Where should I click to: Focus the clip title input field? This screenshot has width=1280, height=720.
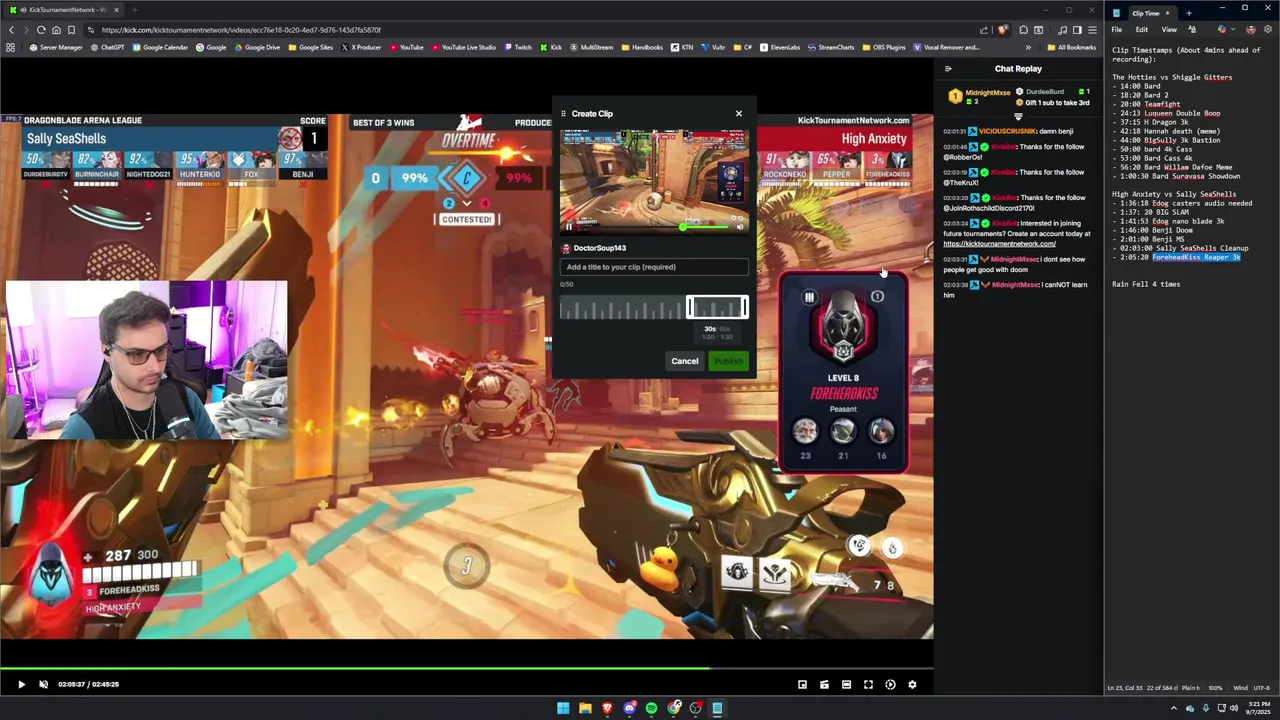(654, 267)
